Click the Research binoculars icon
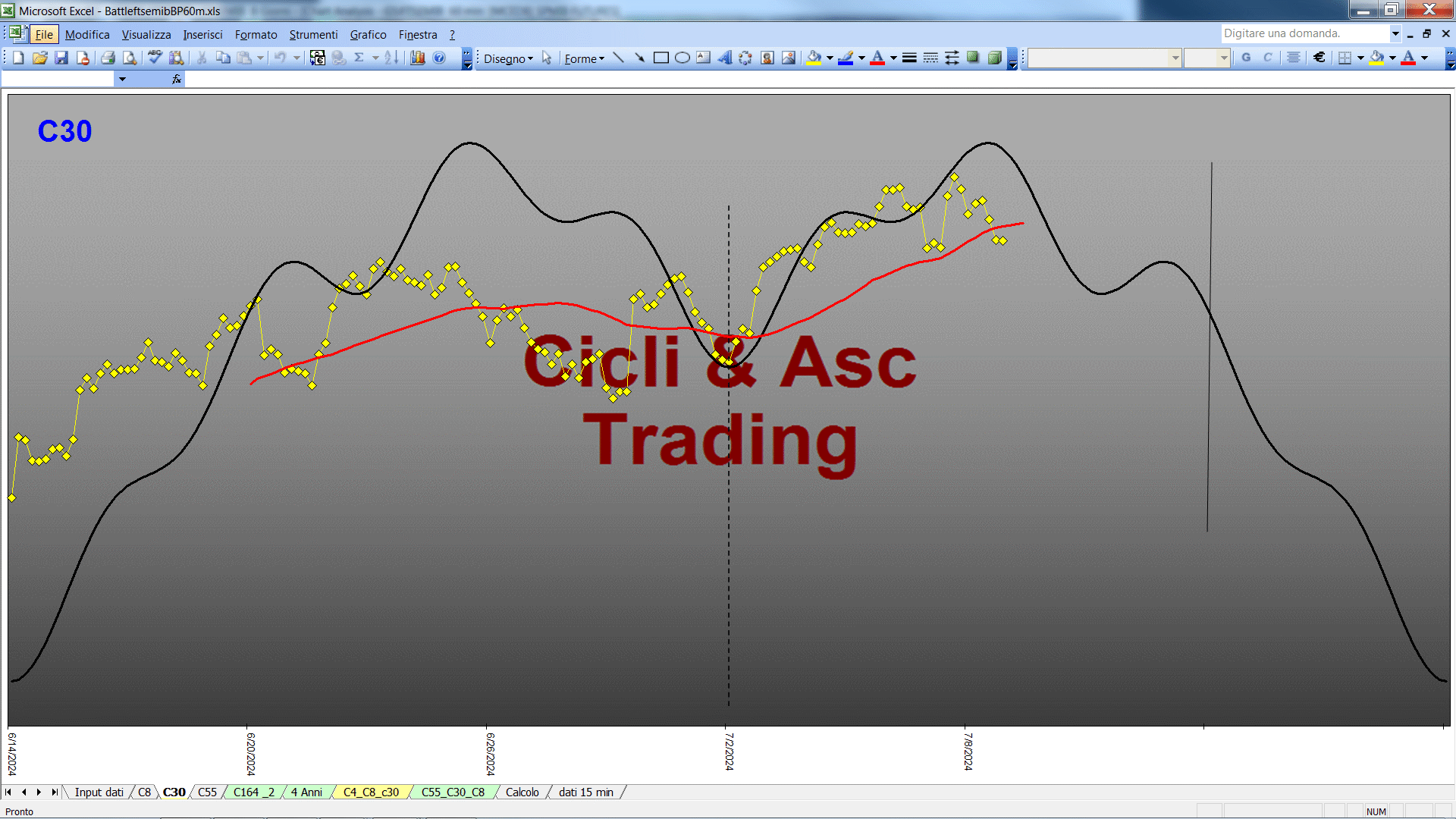Image resolution: width=1456 pixels, height=819 pixels. pos(176,58)
